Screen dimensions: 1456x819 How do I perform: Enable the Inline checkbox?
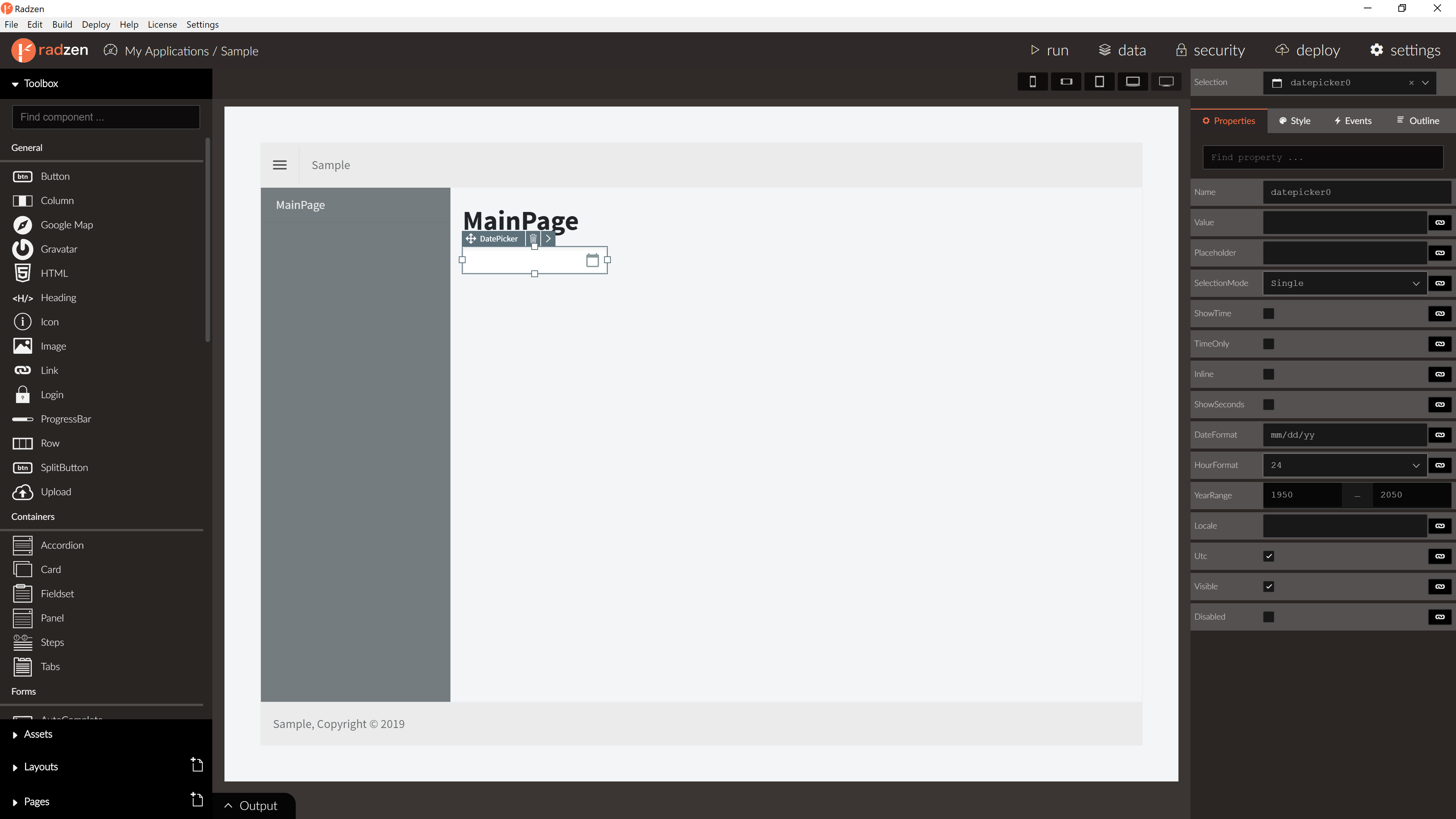(1269, 373)
